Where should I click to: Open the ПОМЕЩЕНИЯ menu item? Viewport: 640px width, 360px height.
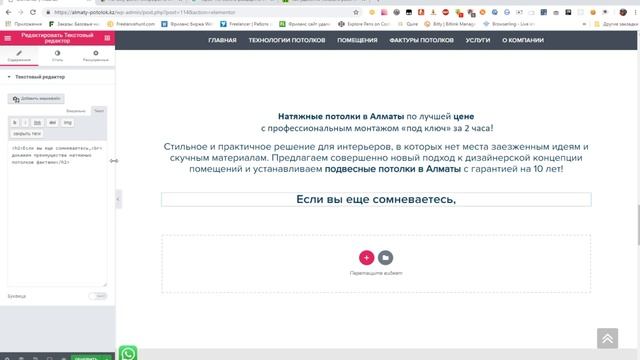tap(357, 40)
